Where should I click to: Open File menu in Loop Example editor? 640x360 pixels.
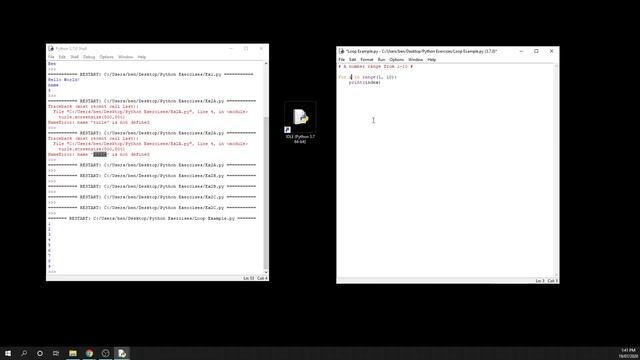pyautogui.click(x=342, y=60)
